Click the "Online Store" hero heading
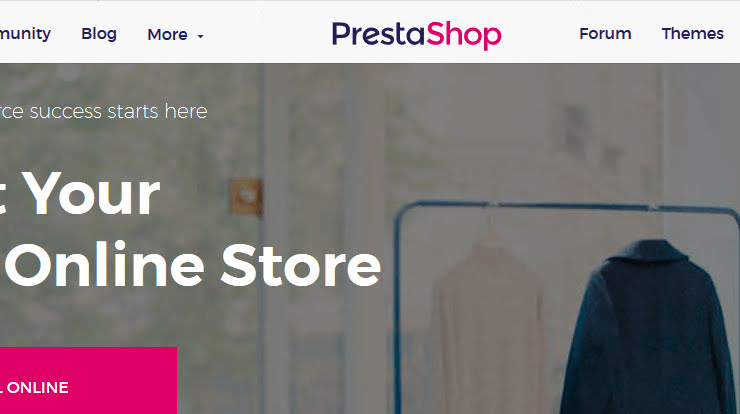740x414 pixels. coord(192,265)
